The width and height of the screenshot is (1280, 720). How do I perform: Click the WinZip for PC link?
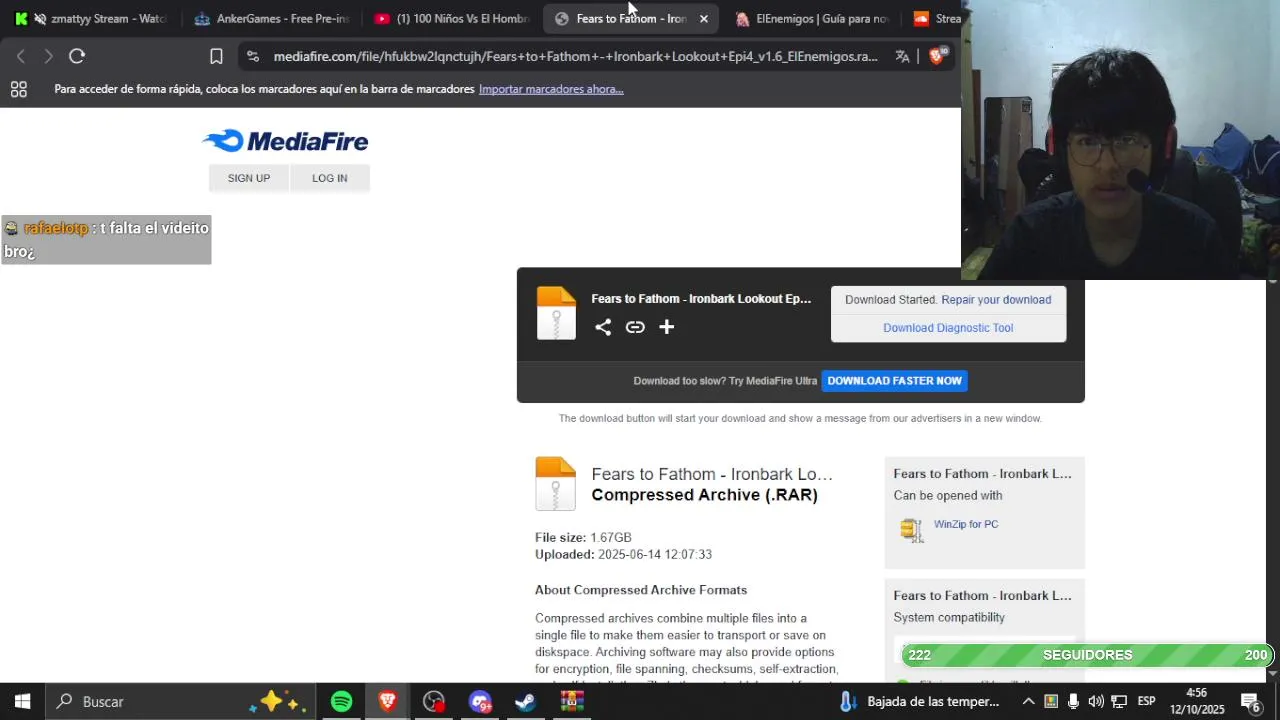point(966,524)
